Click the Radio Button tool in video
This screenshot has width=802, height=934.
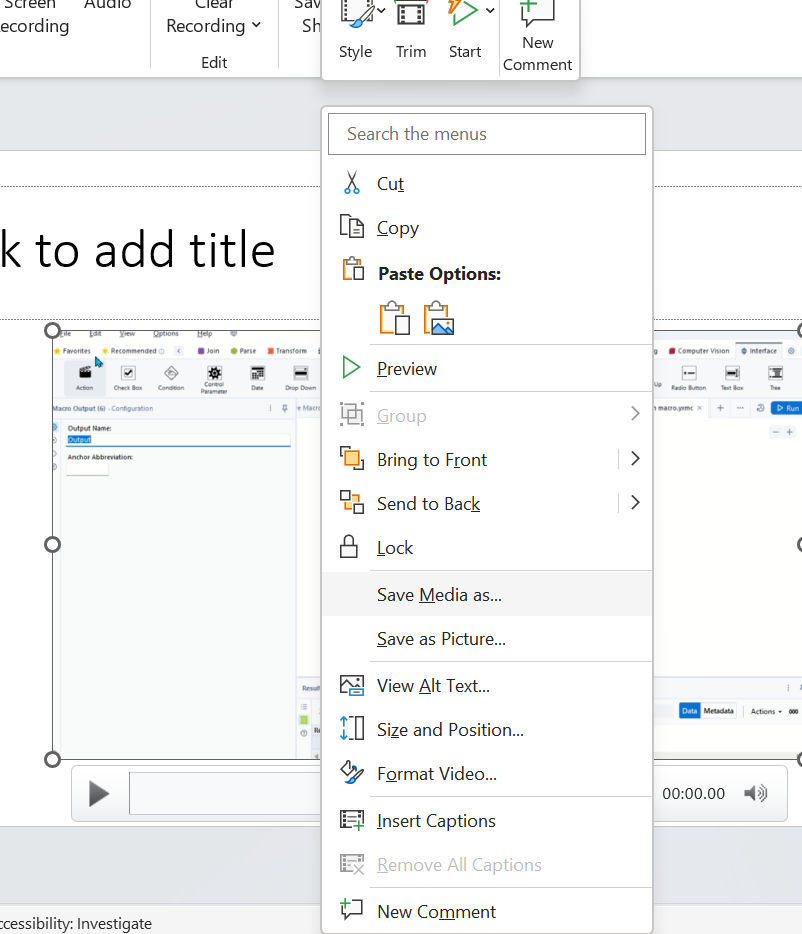tap(689, 378)
